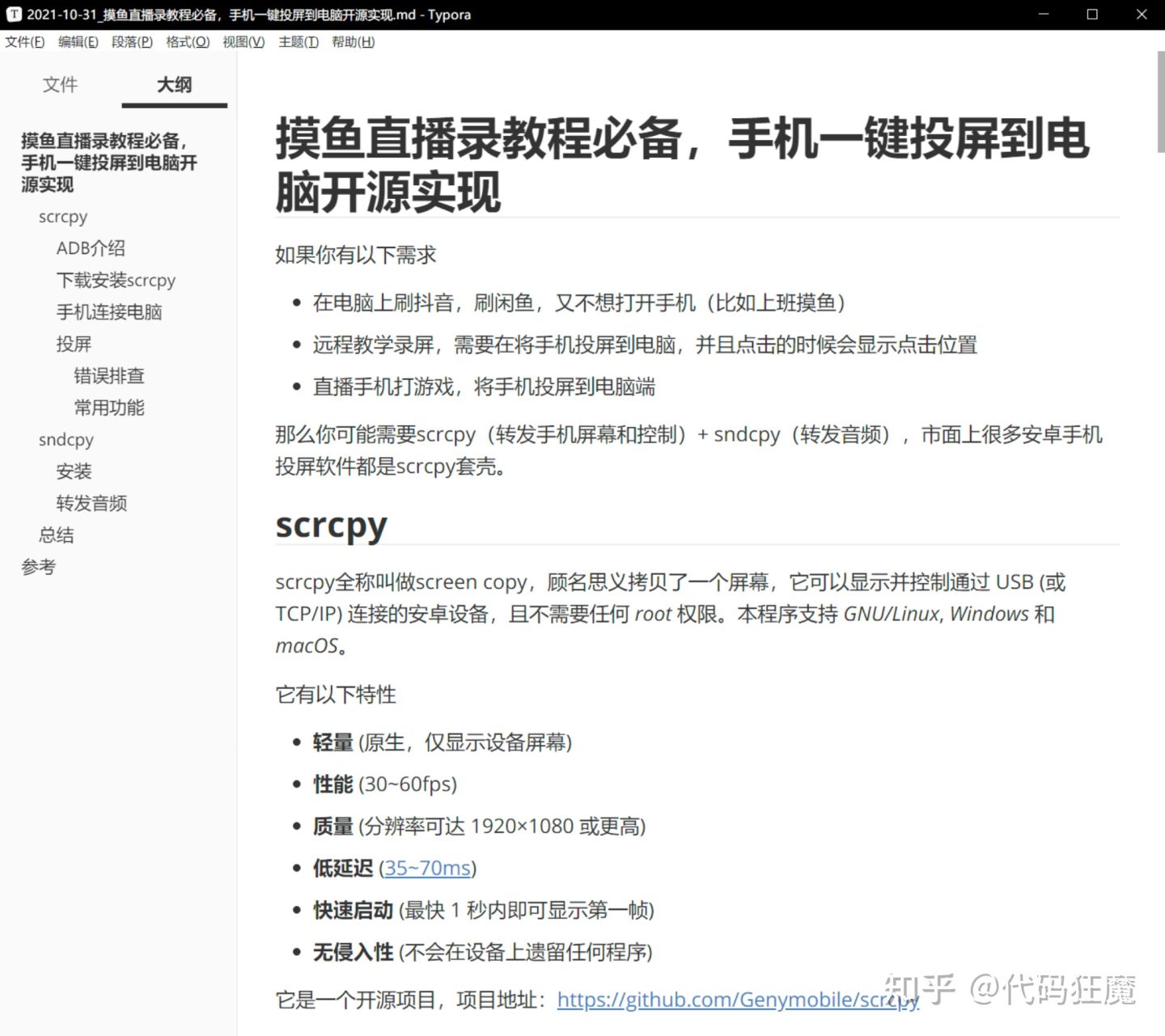Open the 视图(V) menu
Screen dimensions: 1165x1036
tap(244, 42)
